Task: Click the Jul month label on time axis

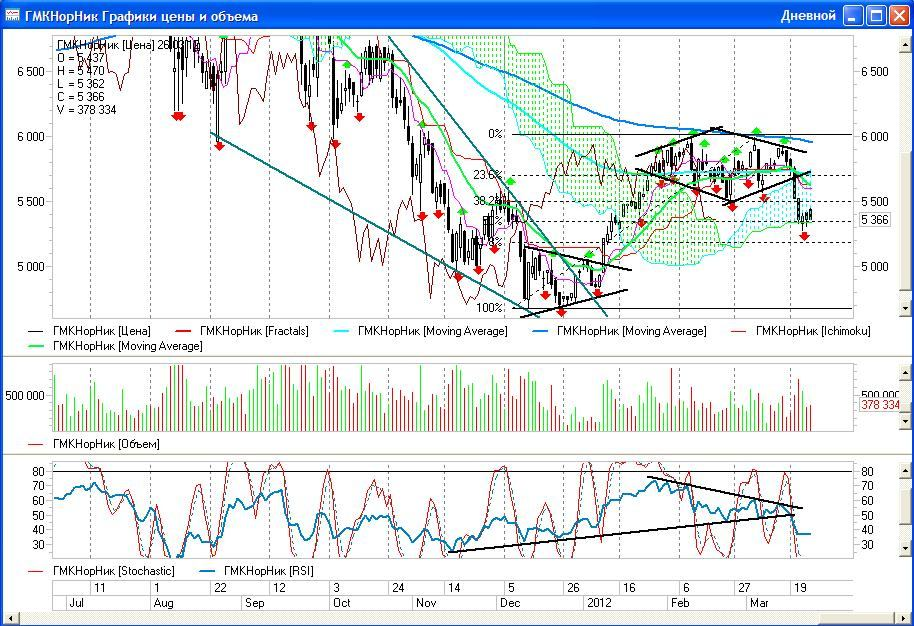Action: tap(76, 603)
